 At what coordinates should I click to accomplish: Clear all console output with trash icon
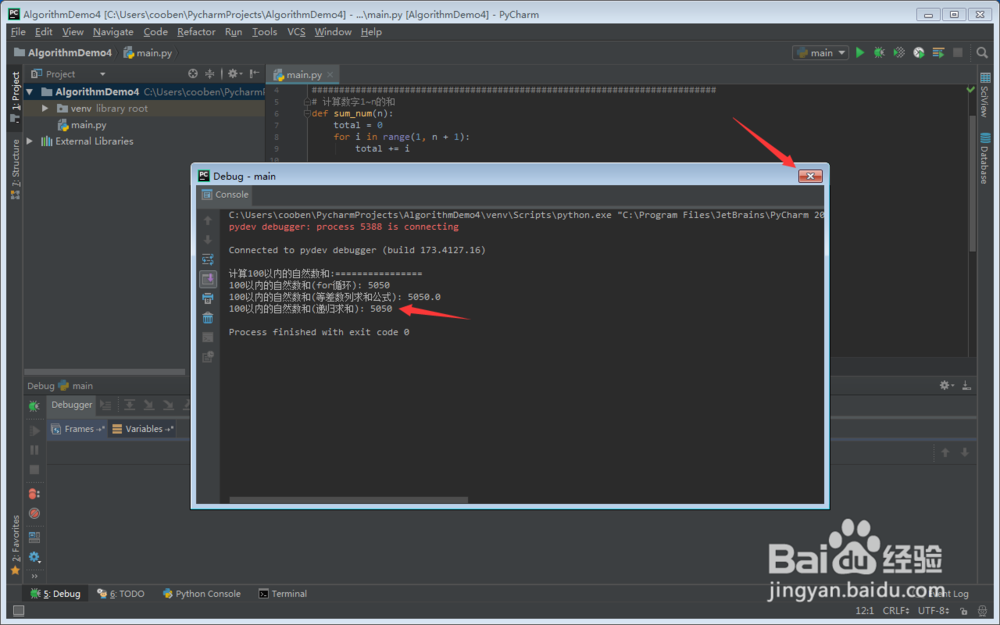[208, 318]
